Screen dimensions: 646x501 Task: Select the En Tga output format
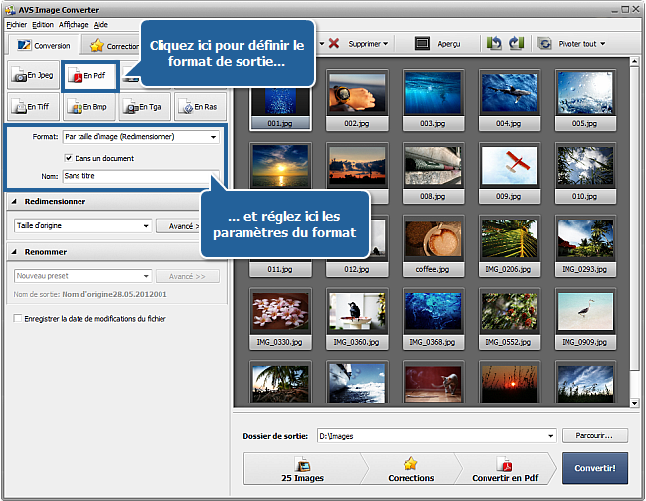(145, 106)
